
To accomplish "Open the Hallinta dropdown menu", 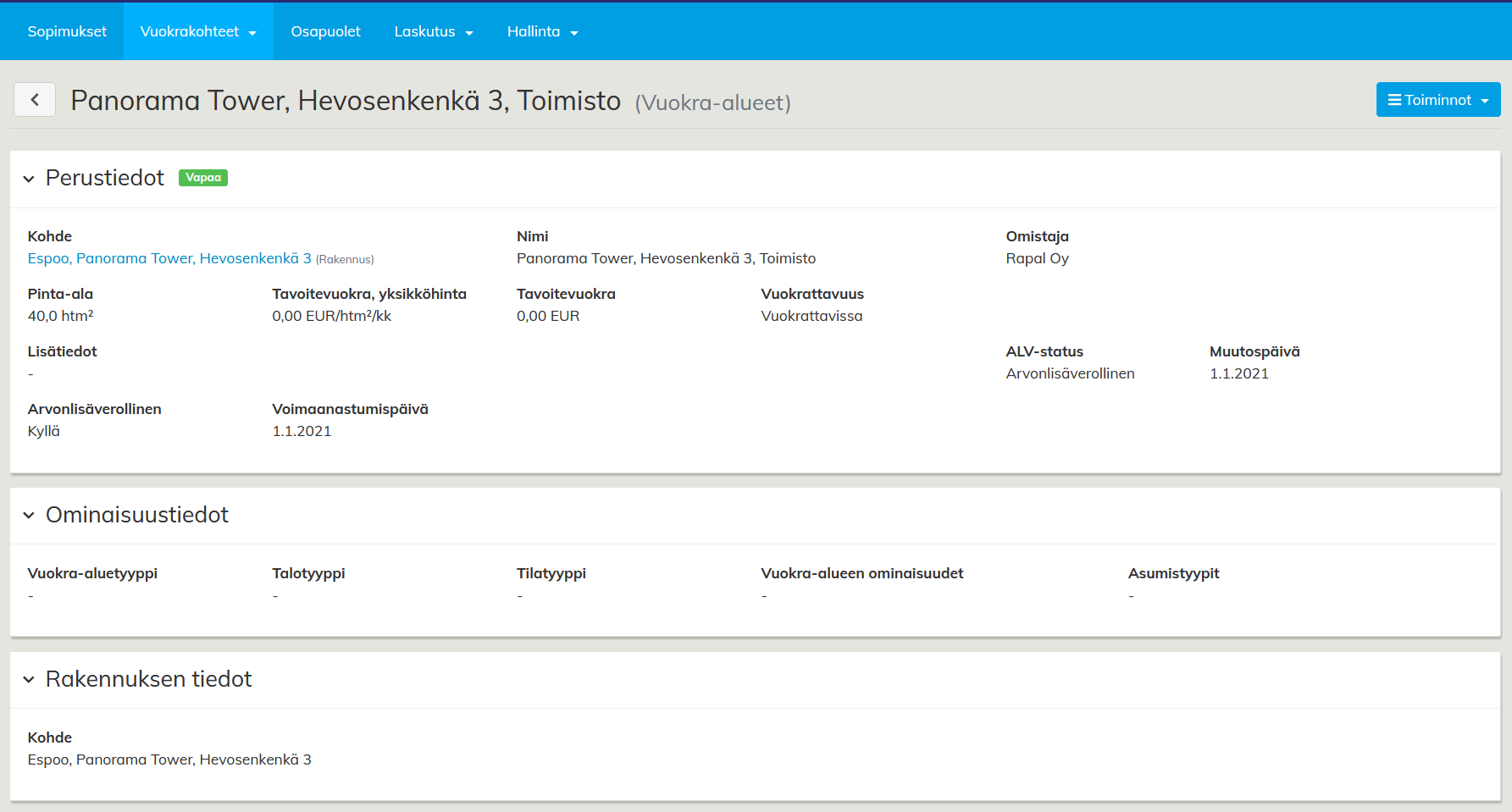I will [x=542, y=31].
